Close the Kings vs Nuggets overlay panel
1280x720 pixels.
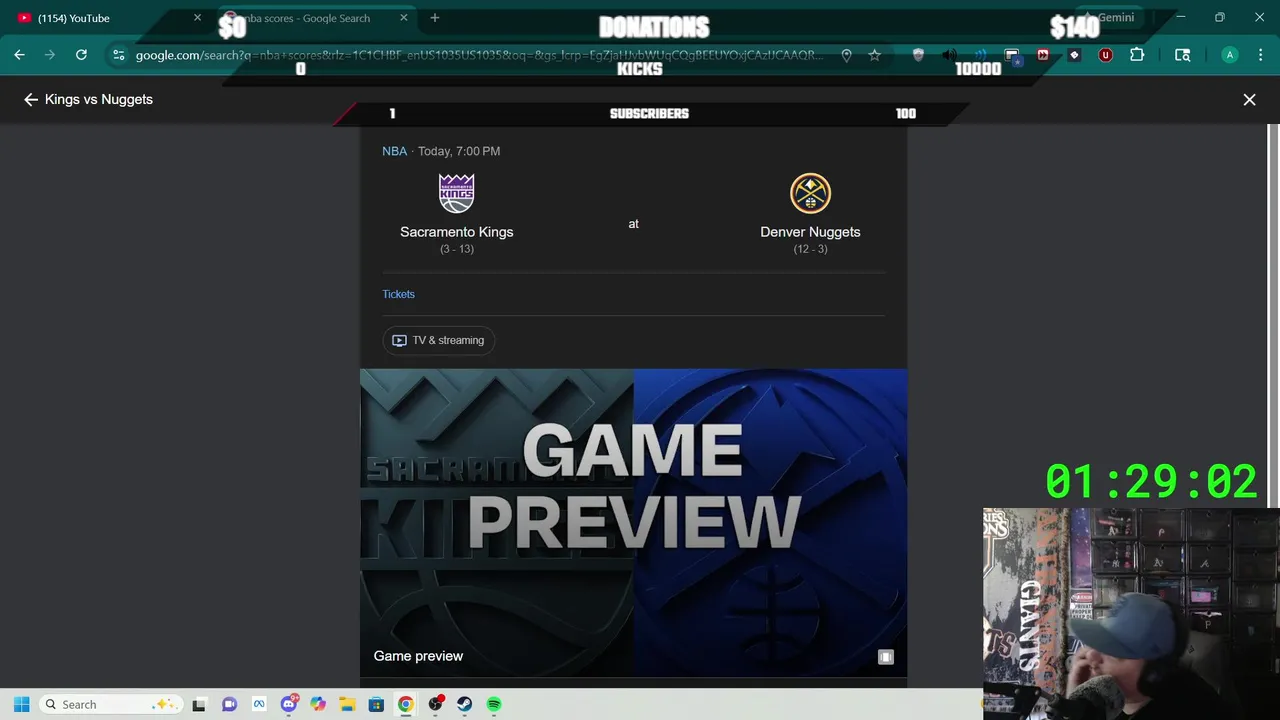1249,100
